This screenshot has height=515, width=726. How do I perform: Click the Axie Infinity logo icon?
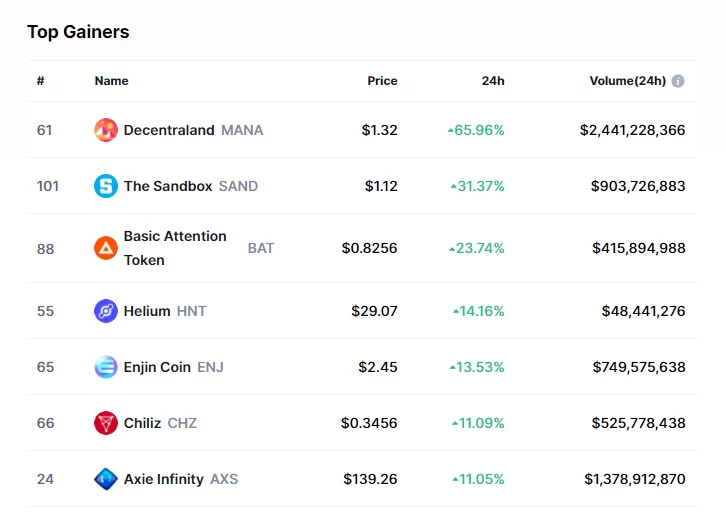[x=106, y=479]
